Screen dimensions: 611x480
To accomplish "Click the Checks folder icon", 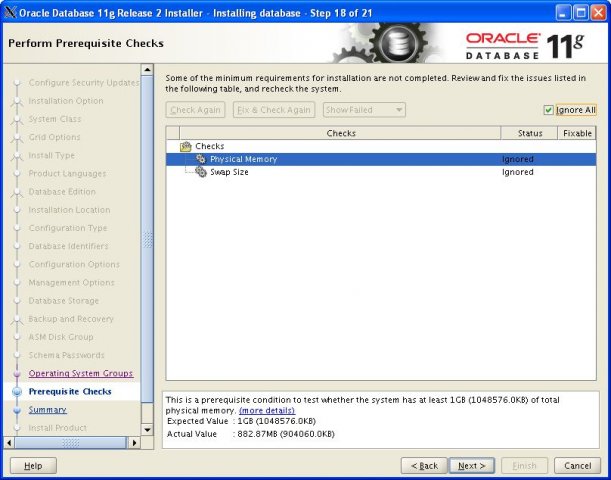I will (x=186, y=146).
